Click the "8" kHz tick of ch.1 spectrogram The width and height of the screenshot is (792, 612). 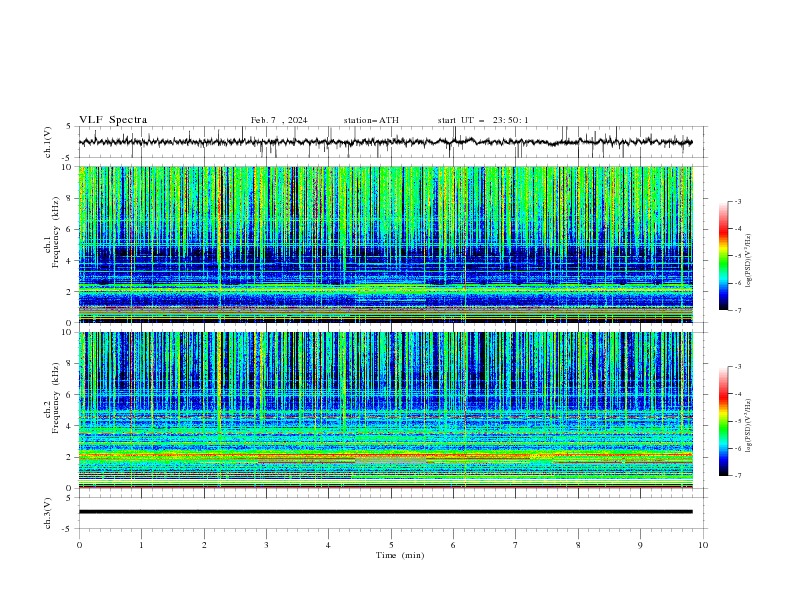[70, 198]
